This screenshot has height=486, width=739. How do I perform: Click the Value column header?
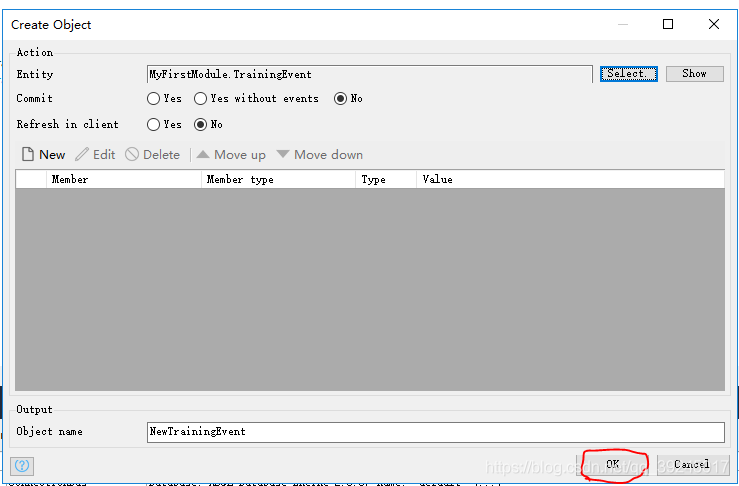[570, 180]
